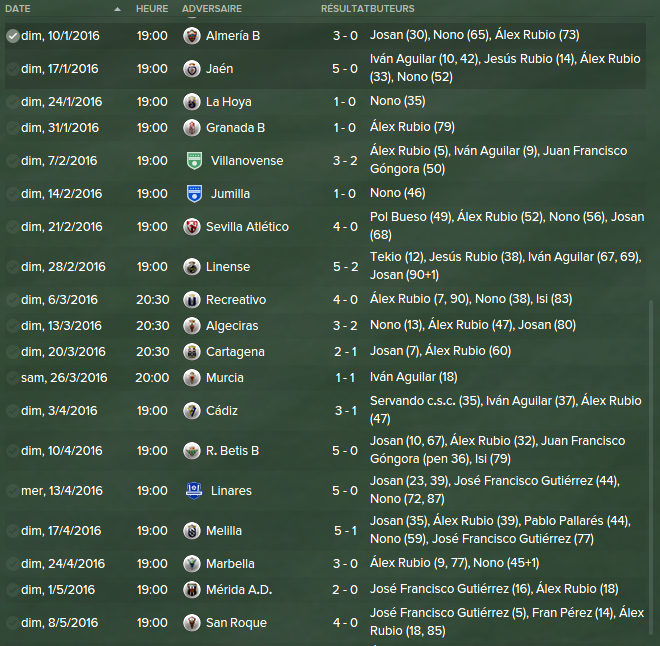Sort by the HEURE column header

(152, 9)
